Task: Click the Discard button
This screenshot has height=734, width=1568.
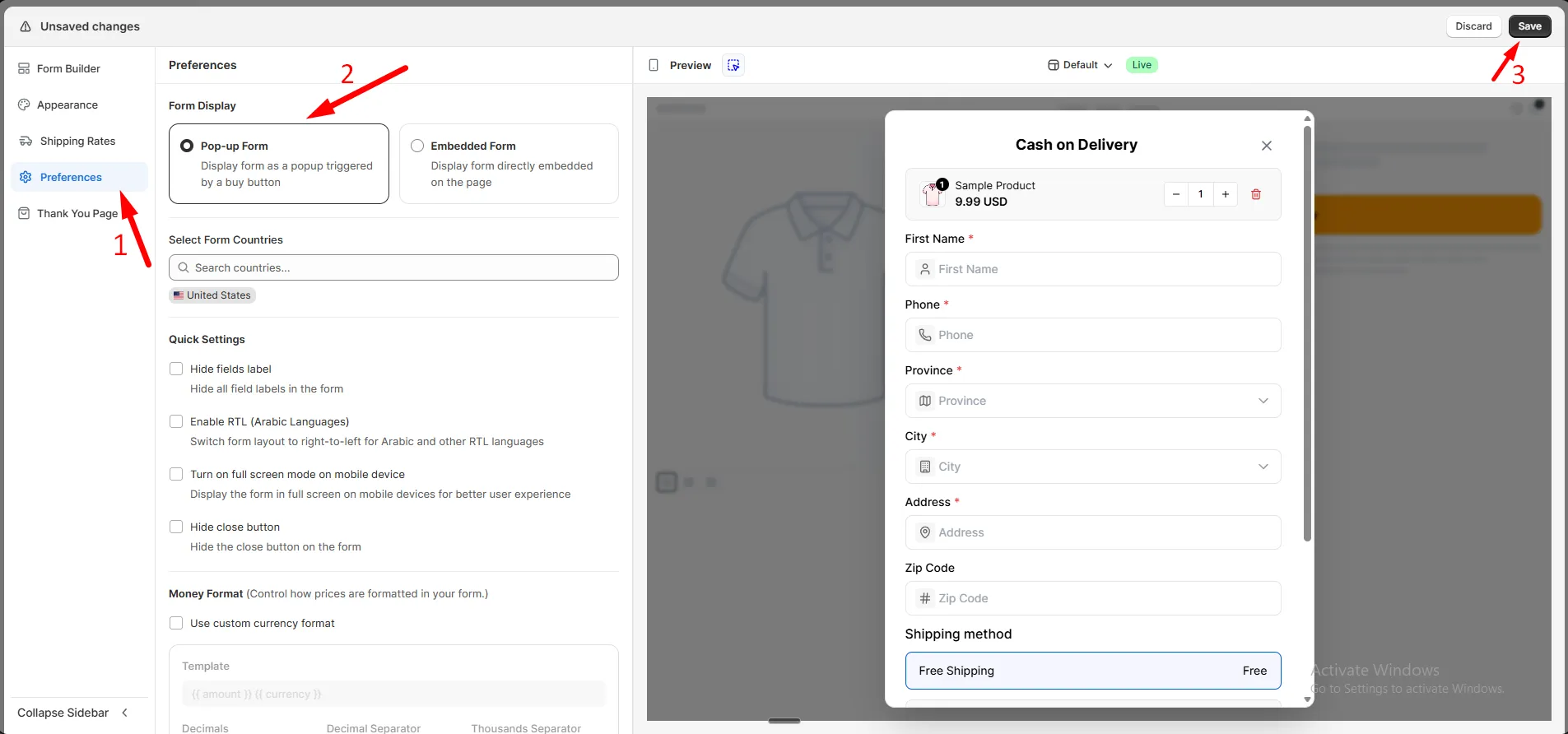Action: (1473, 26)
